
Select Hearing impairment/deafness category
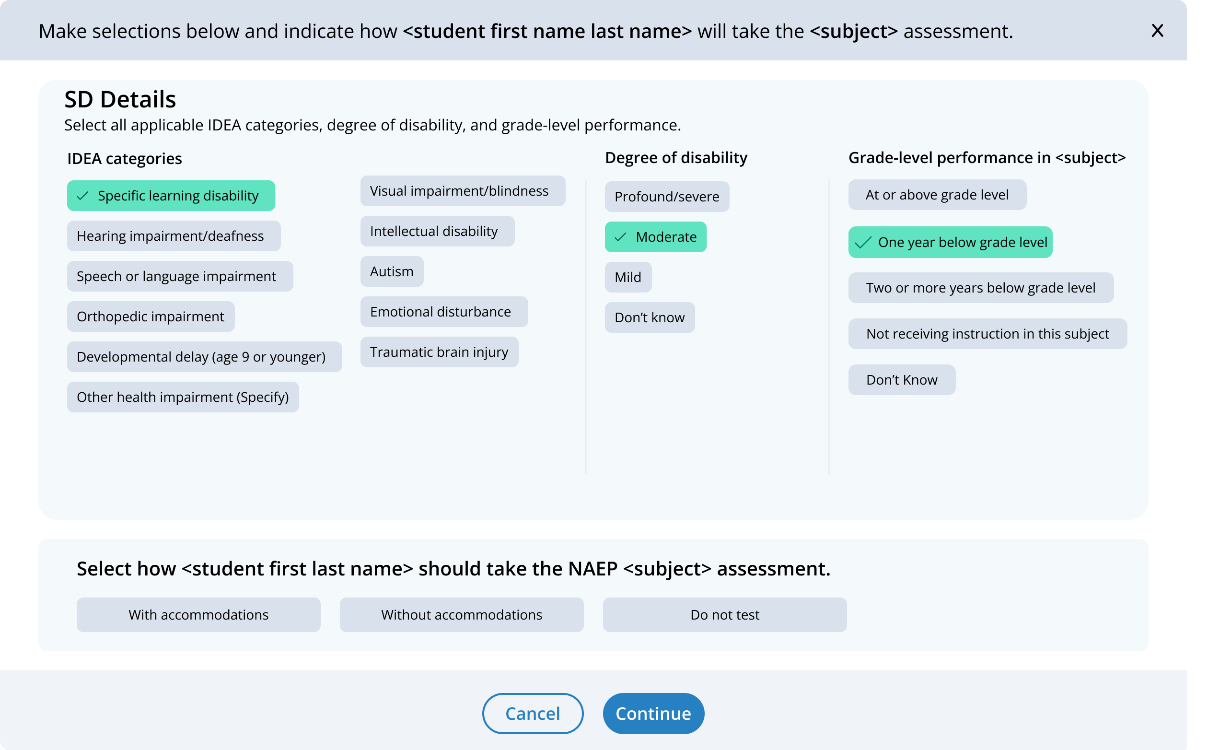click(x=174, y=236)
